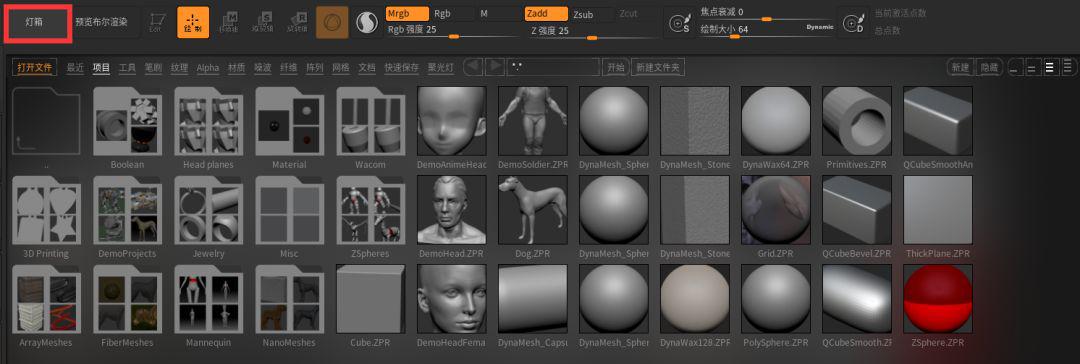
Task: Go up via the parent folder icon
Action: [x=46, y=121]
